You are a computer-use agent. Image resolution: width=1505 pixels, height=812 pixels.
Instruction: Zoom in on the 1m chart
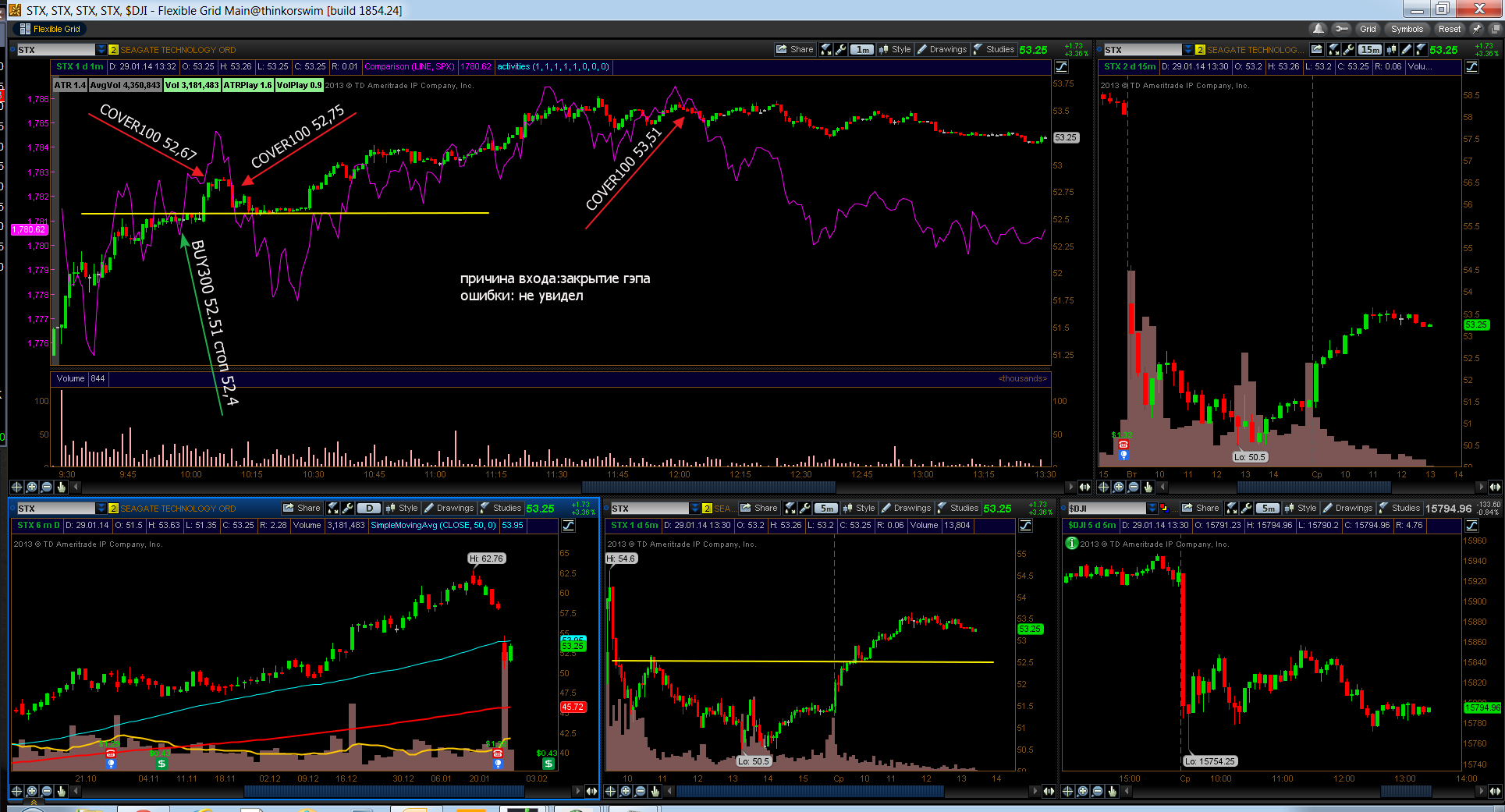pyautogui.click(x=32, y=487)
